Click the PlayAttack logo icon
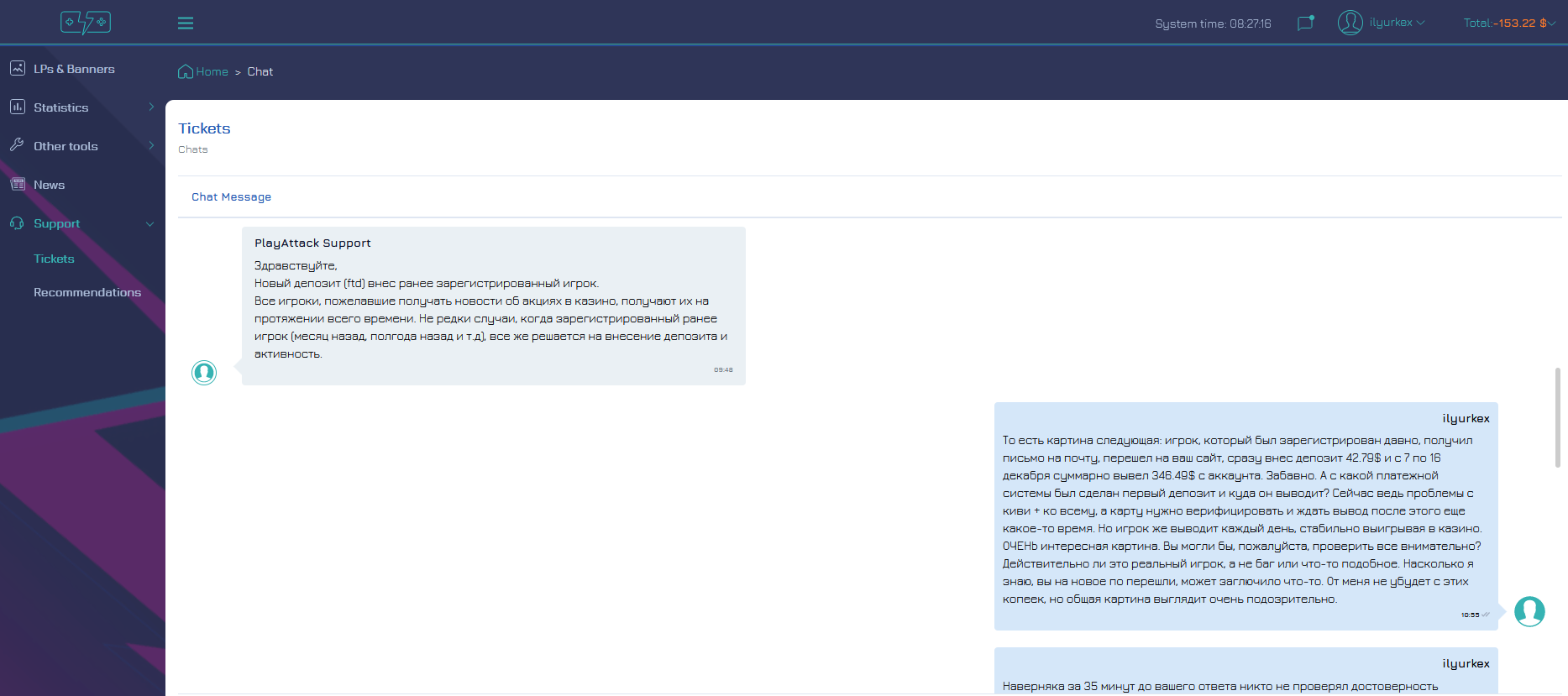 click(86, 22)
